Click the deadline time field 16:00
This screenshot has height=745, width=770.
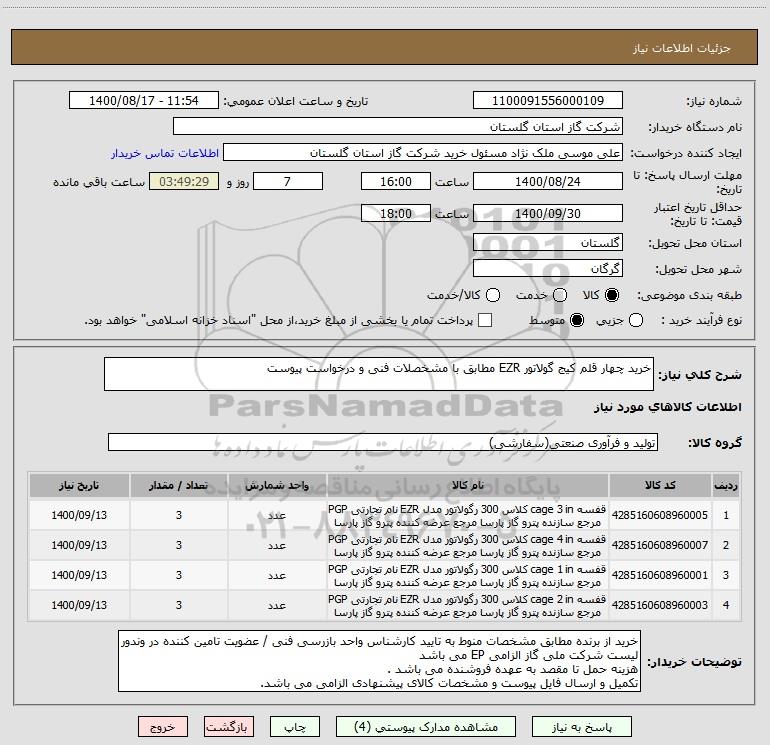[x=396, y=181]
